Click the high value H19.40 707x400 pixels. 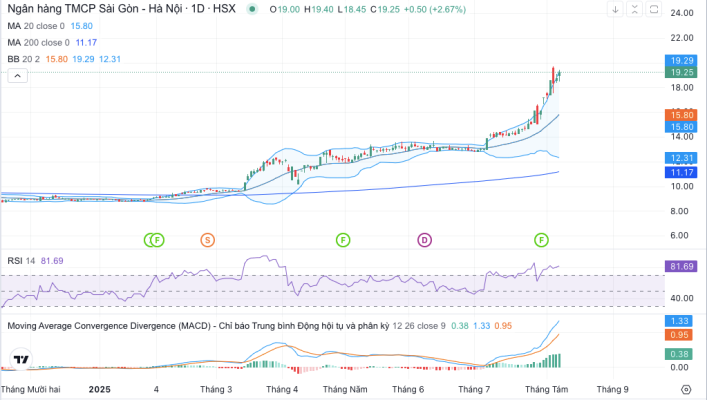click(319, 9)
